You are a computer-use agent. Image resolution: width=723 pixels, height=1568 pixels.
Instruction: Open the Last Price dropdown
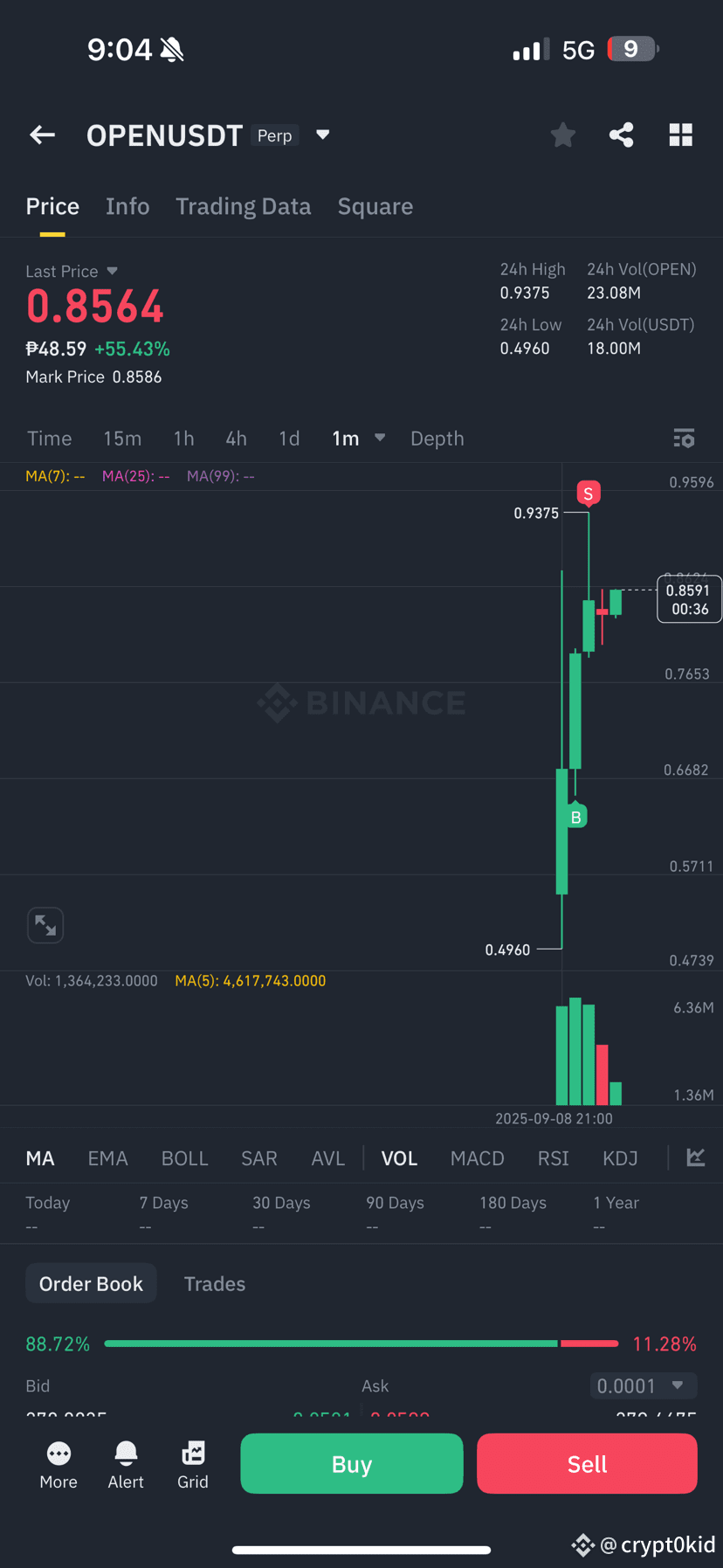(x=112, y=271)
